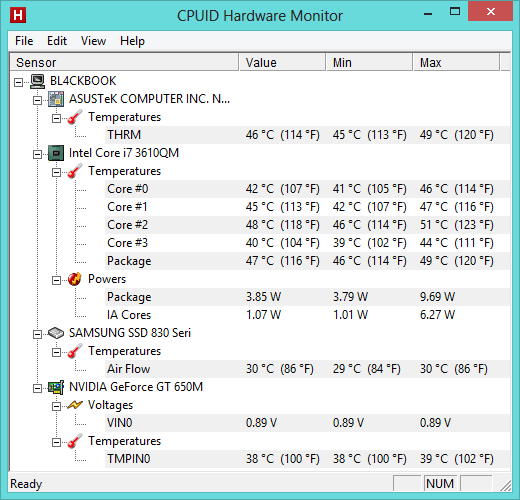Open the File menu
Viewport: 520px width, 500px height.
pyautogui.click(x=24, y=41)
